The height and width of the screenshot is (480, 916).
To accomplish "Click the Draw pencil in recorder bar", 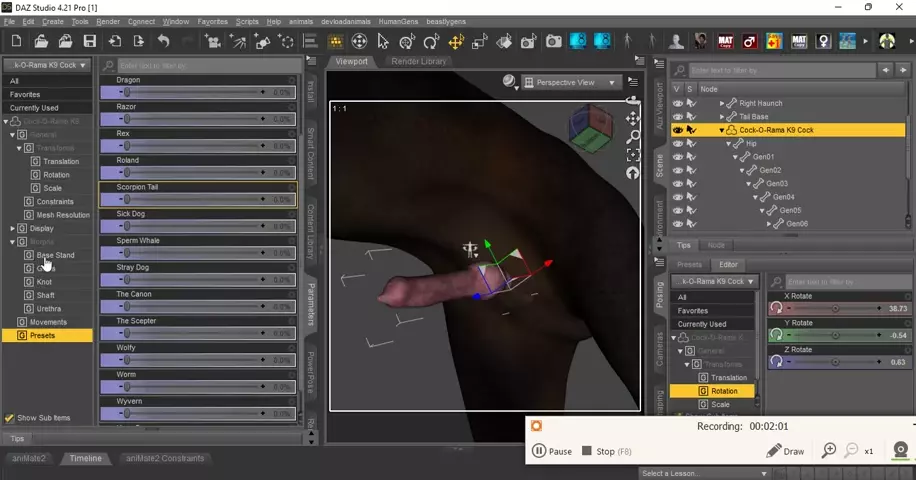I will 785,451.
